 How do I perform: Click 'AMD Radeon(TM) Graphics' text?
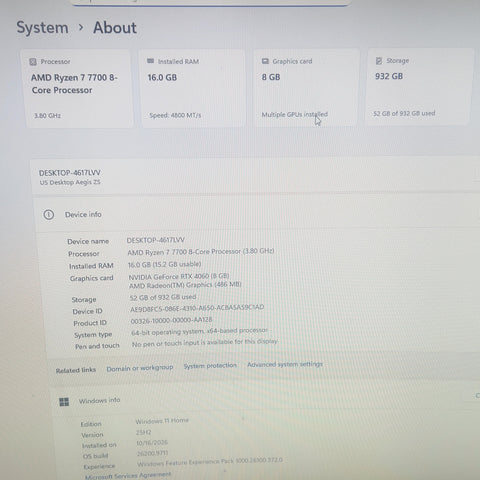(185, 285)
